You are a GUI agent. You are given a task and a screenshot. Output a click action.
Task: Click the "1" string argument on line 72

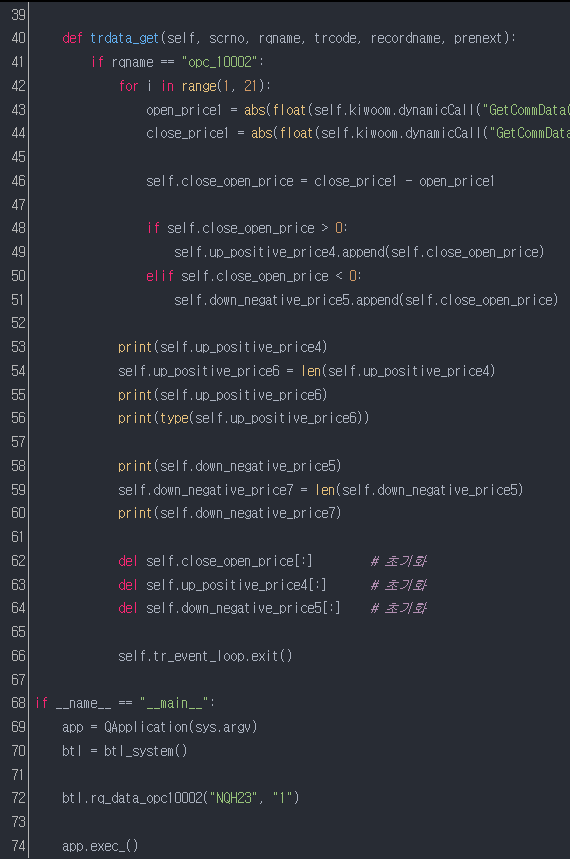coord(282,798)
